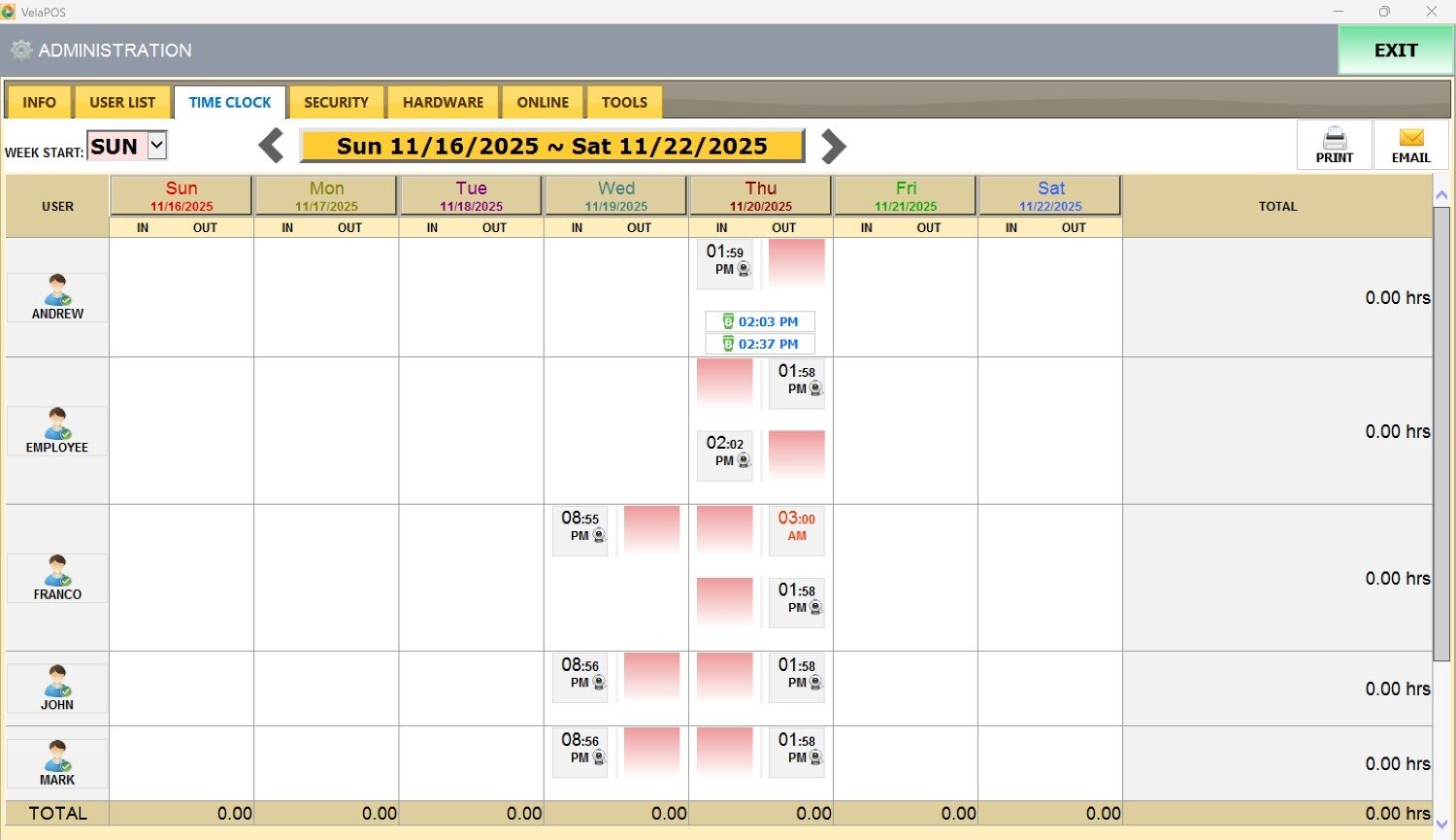Click the vertical scrollbar down arrow

(1441, 823)
